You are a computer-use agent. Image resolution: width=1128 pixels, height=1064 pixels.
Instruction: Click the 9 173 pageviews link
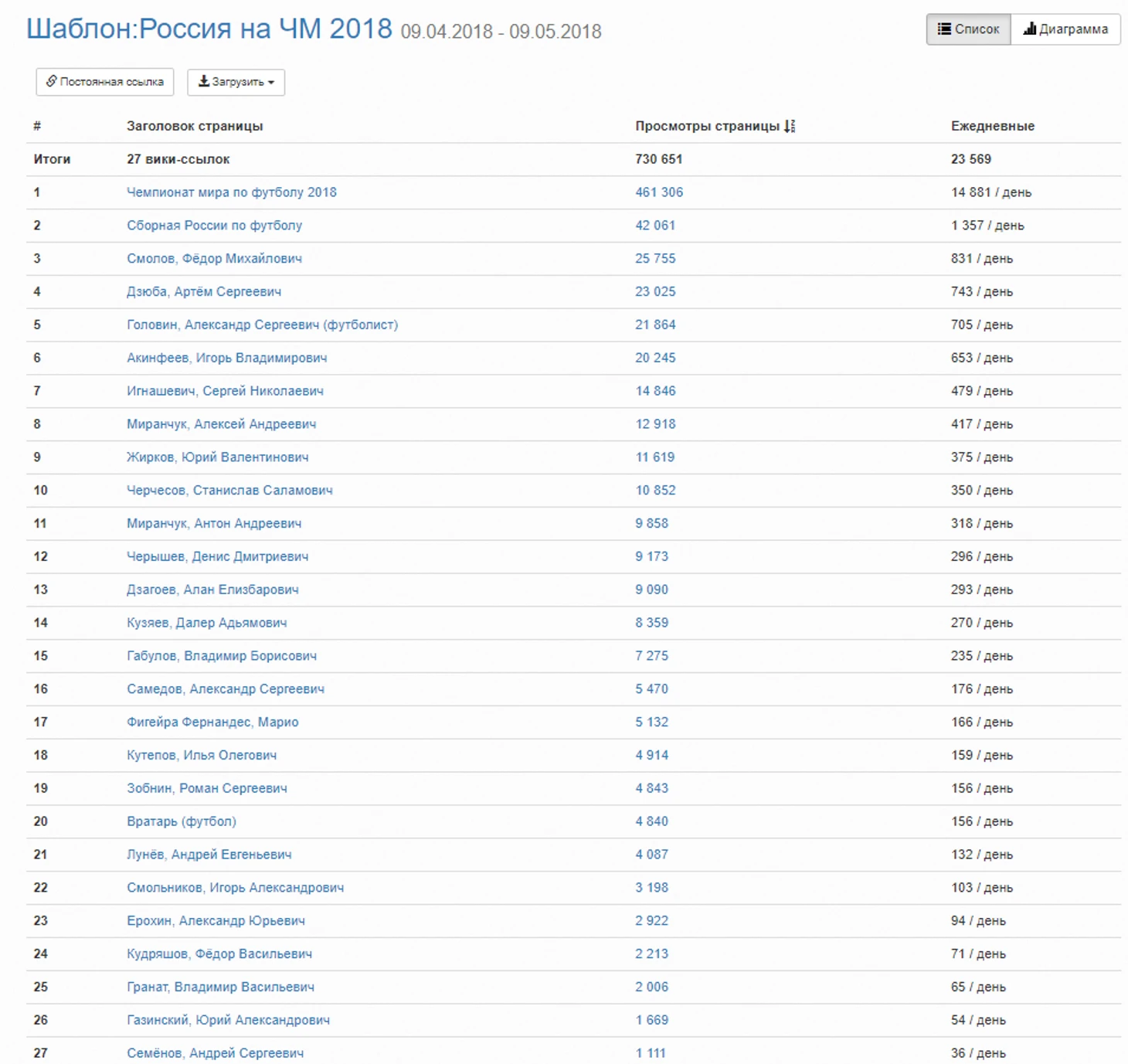click(651, 556)
